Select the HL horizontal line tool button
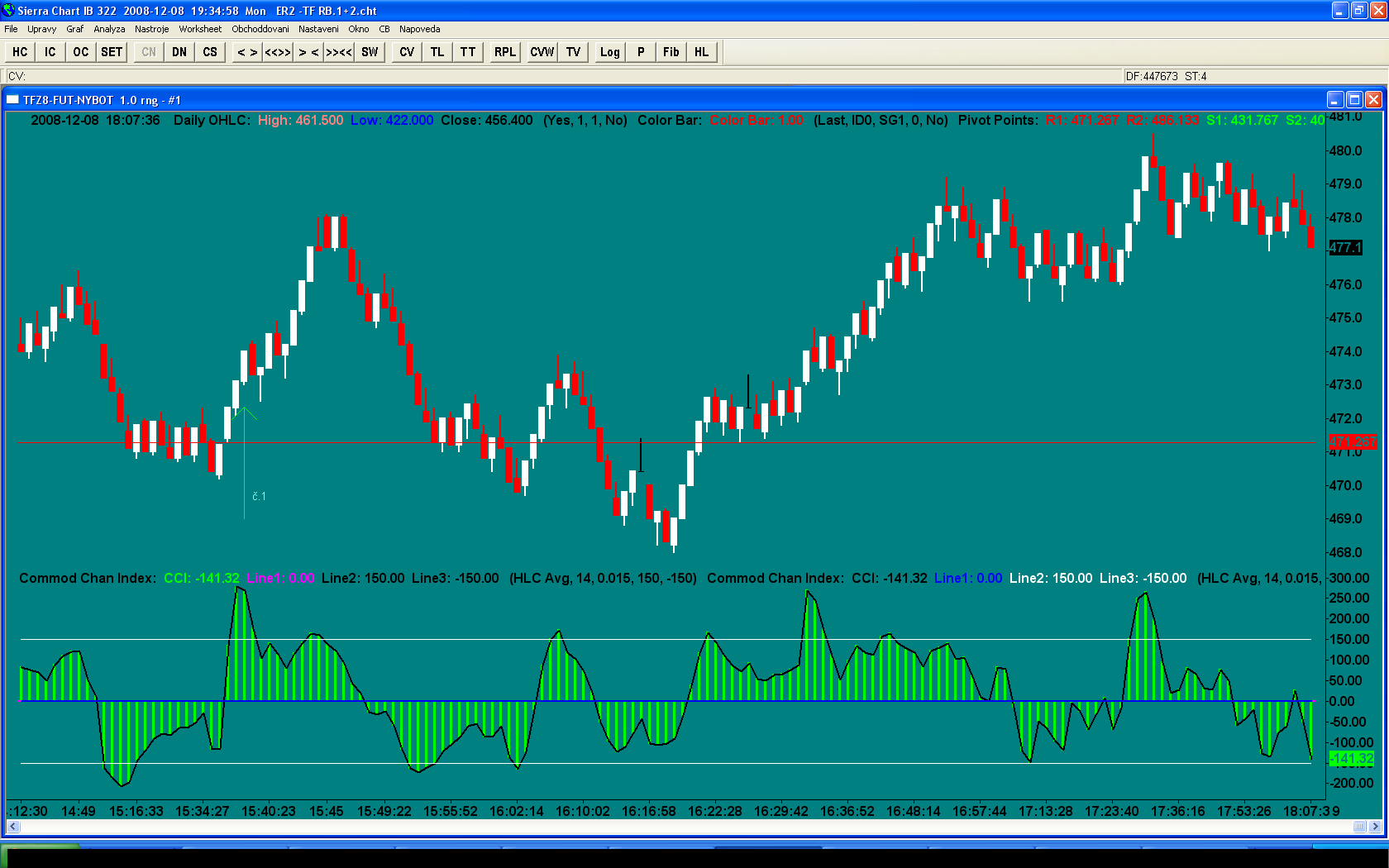1389x868 pixels. pyautogui.click(x=701, y=52)
